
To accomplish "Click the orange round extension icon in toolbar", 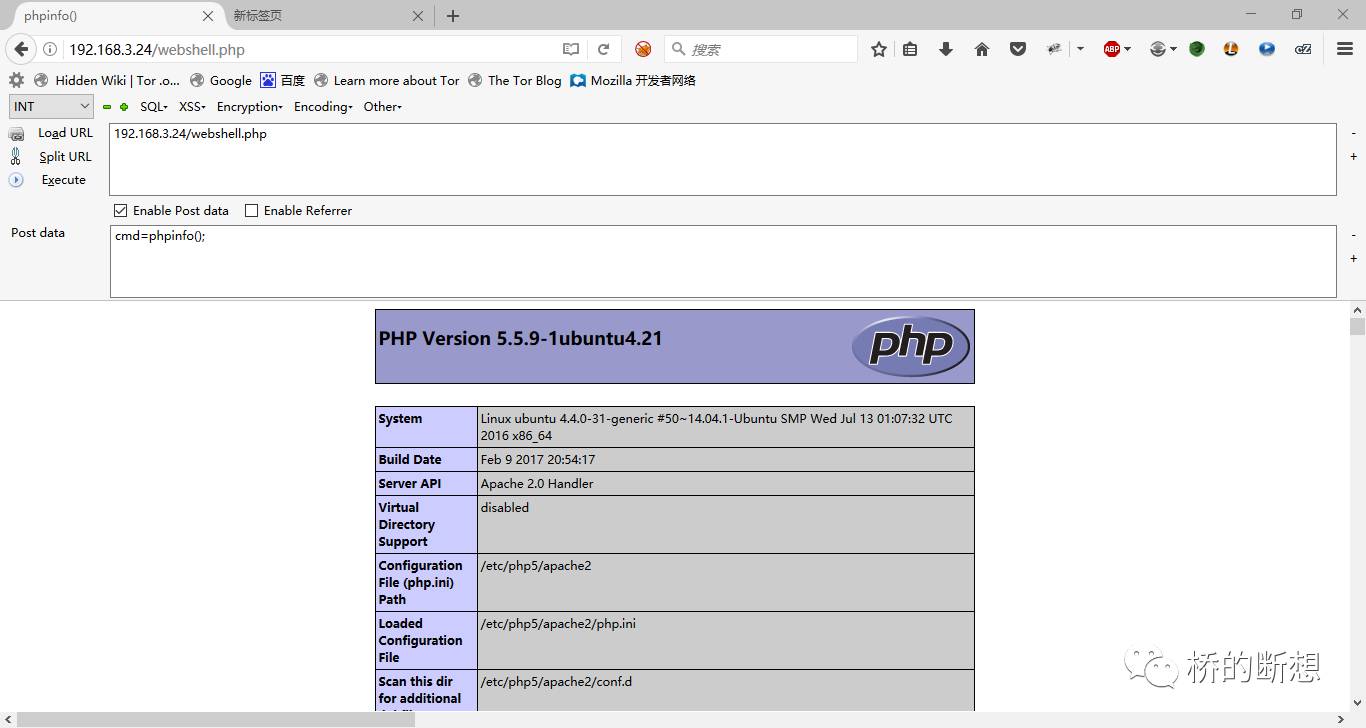I will point(1231,49).
